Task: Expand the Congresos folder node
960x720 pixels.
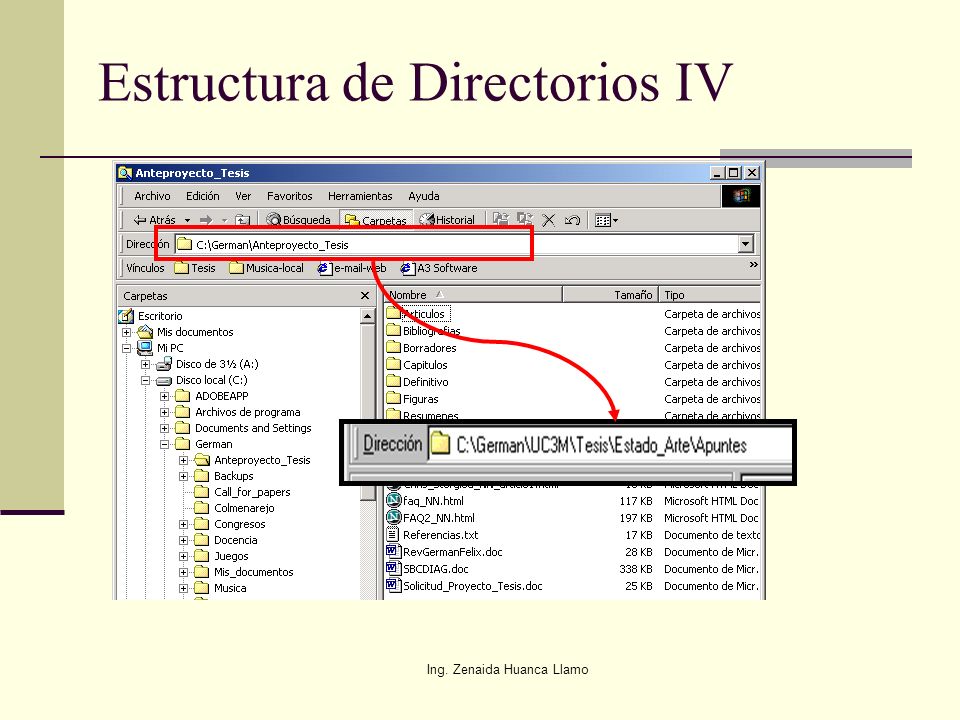Action: pyautogui.click(x=183, y=524)
